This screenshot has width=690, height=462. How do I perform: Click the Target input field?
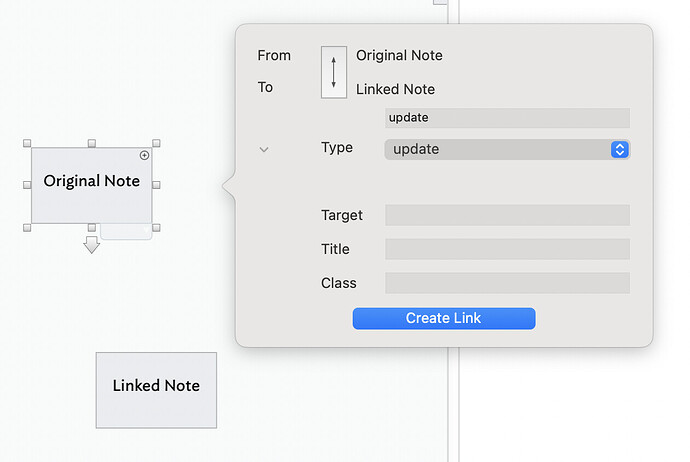[x=507, y=215]
